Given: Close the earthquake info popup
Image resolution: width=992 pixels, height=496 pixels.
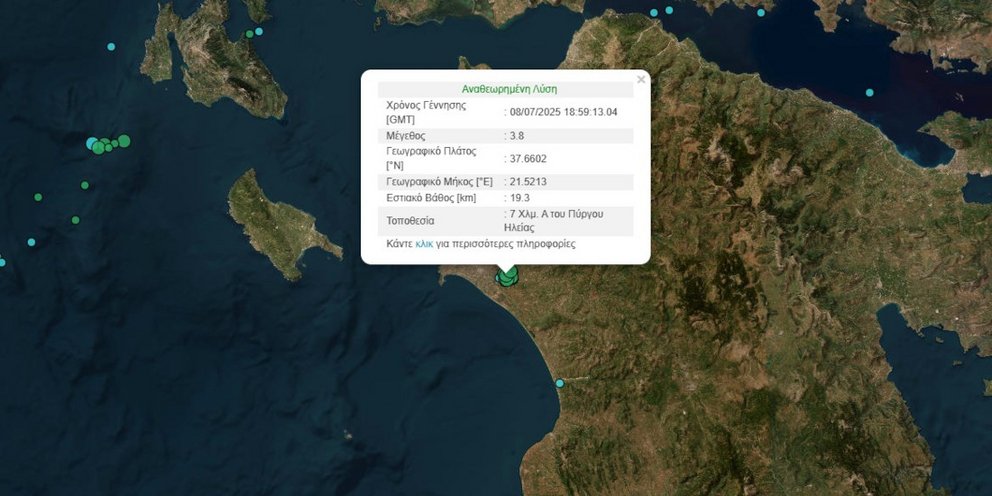Looking at the screenshot, I should coord(641,80).
